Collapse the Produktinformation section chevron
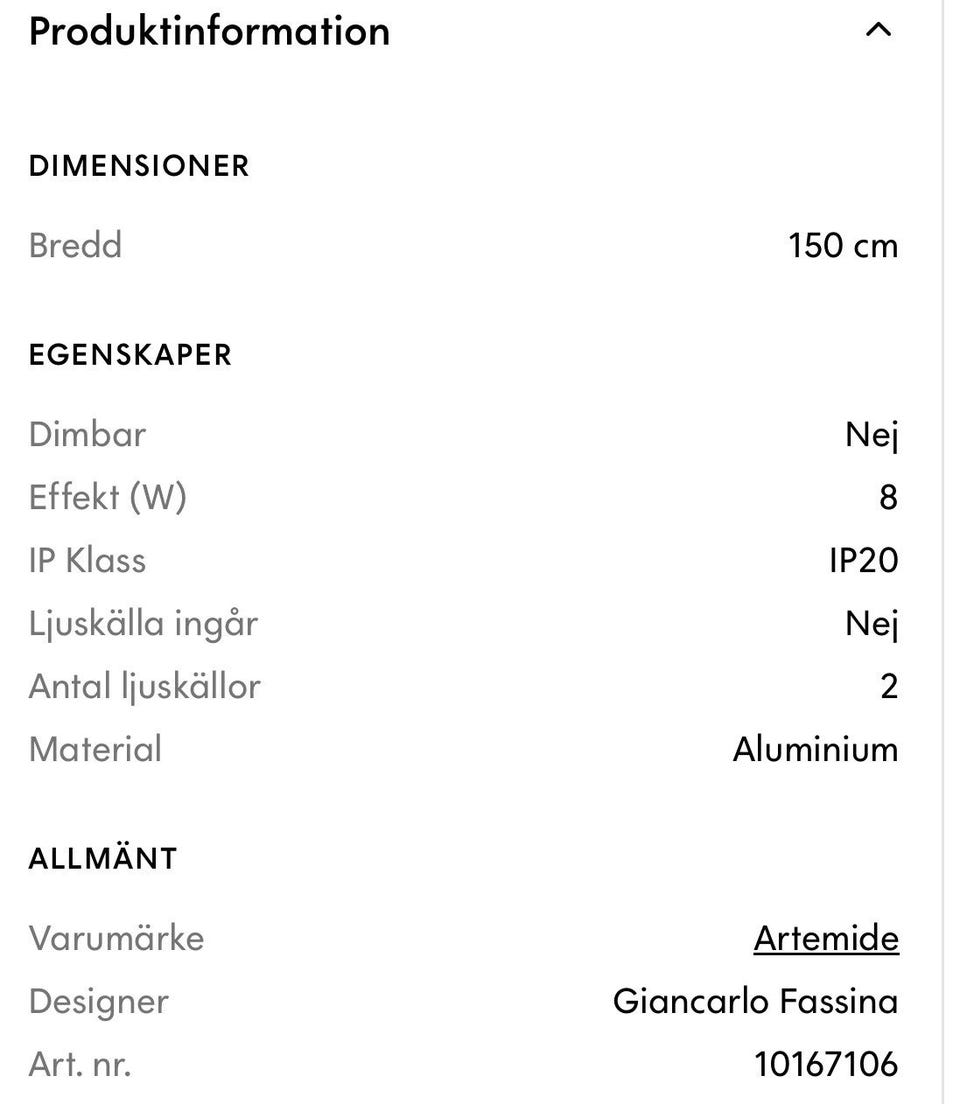 [877, 30]
